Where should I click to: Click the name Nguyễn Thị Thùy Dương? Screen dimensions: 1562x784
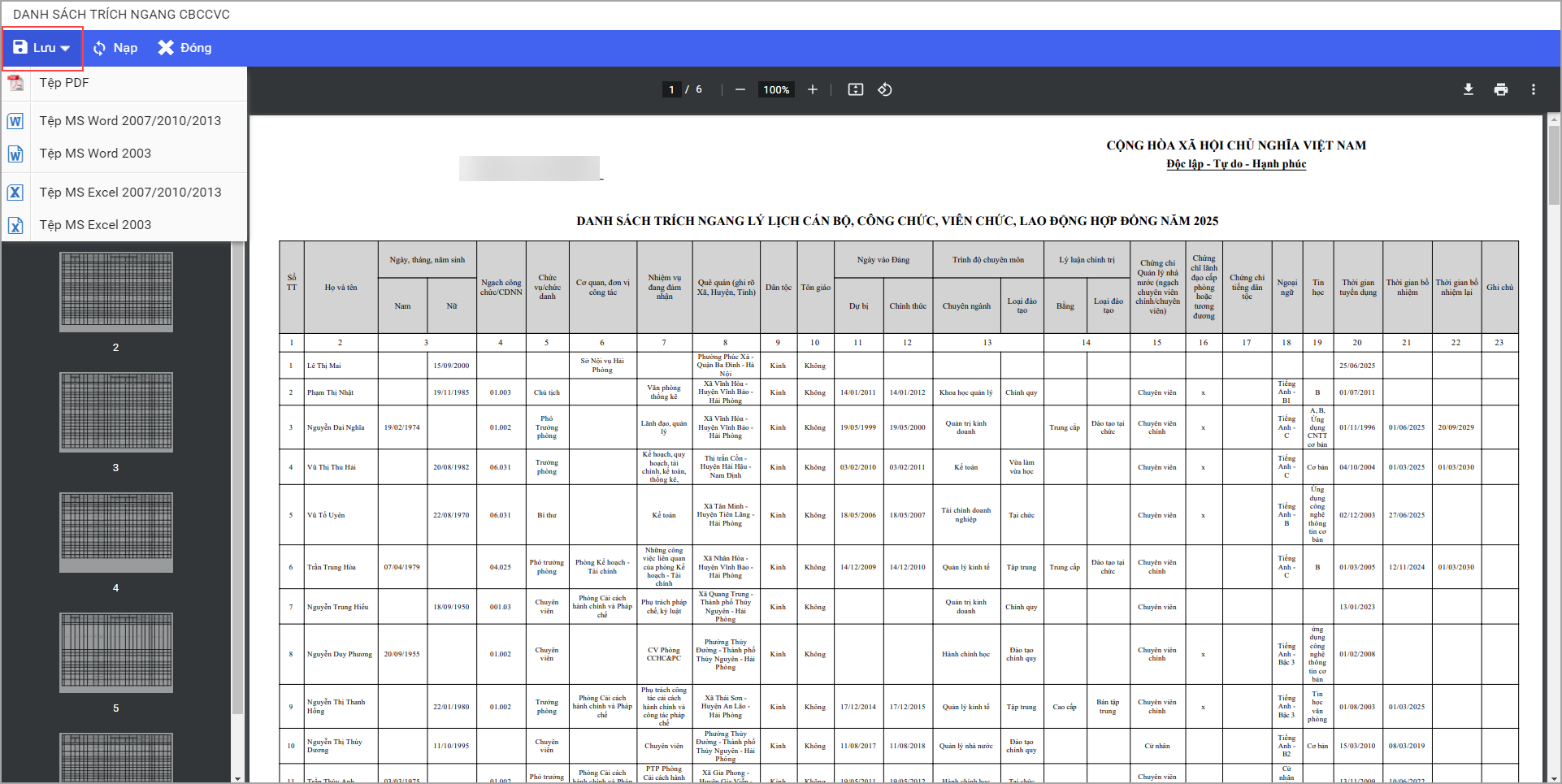[334, 746]
